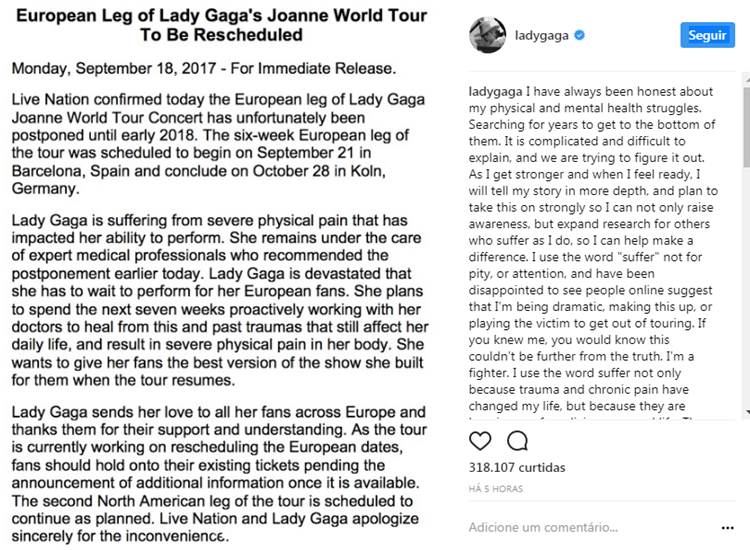Click the blue verified badge

click(580, 36)
